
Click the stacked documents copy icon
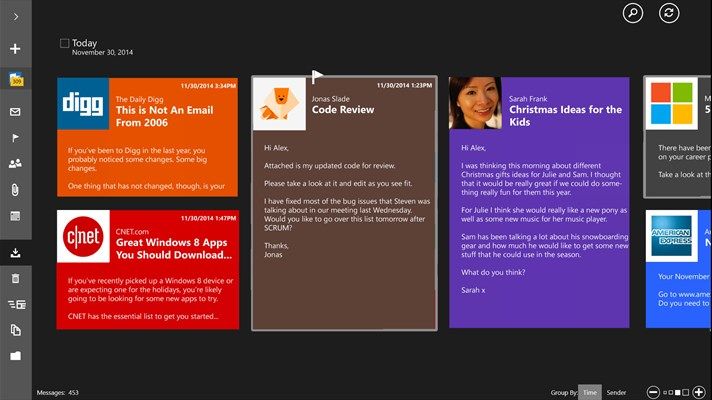point(15,330)
